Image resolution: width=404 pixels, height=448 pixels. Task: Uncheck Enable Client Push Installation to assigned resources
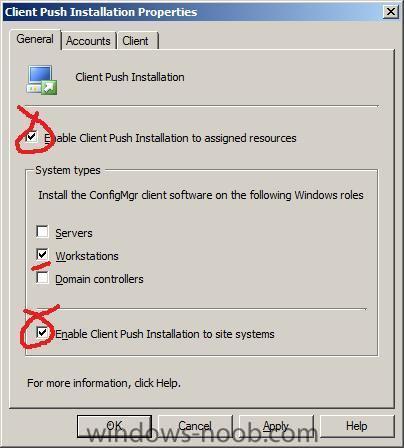[32, 136]
